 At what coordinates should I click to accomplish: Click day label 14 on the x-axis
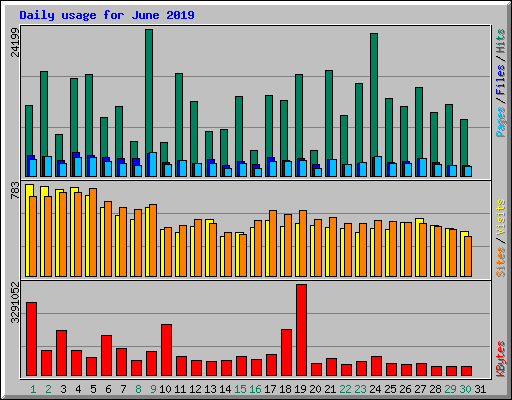225,389
